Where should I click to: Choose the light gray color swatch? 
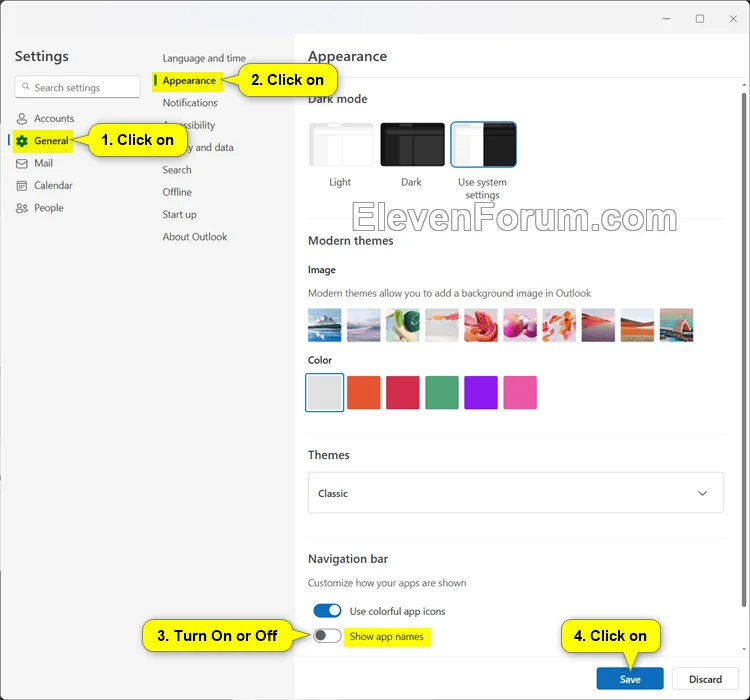(324, 393)
